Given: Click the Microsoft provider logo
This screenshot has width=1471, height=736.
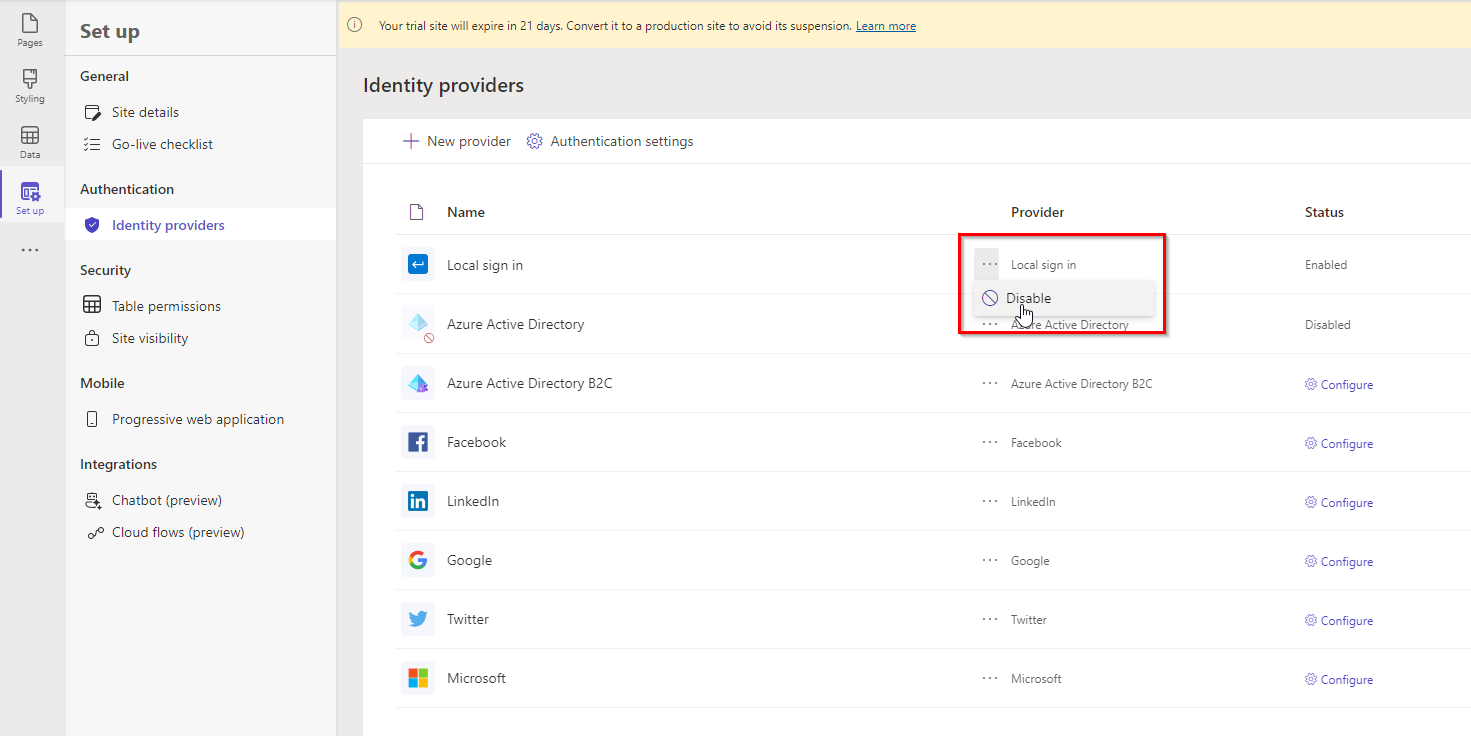Looking at the screenshot, I should click(x=418, y=677).
